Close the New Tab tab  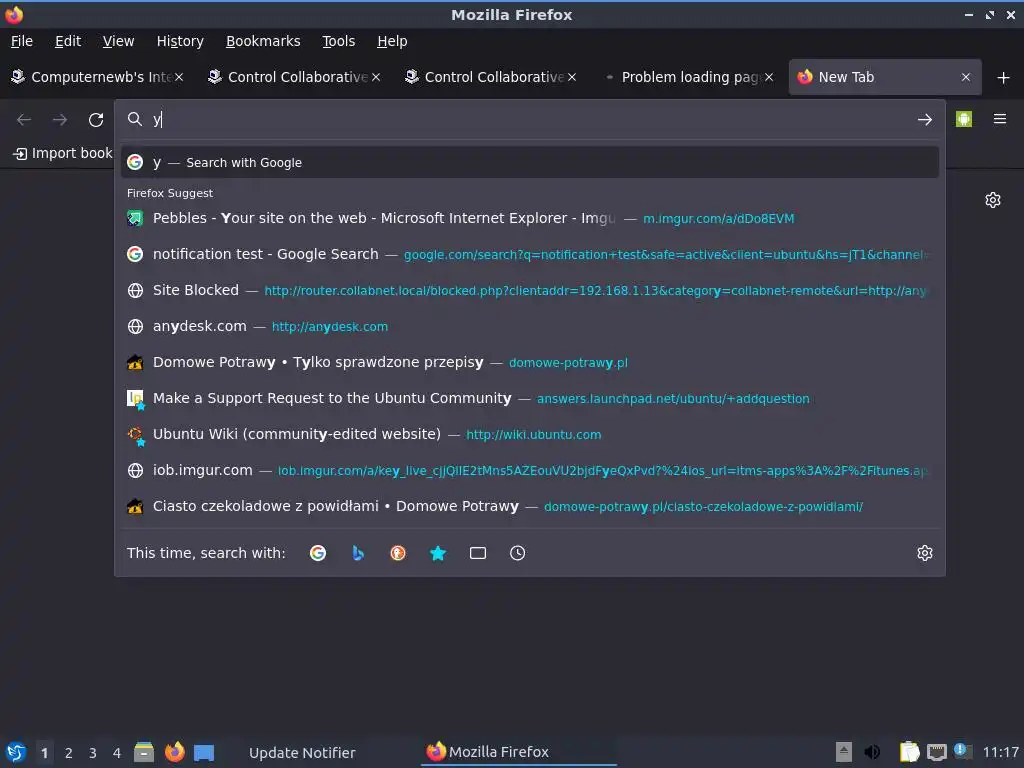pos(966,77)
